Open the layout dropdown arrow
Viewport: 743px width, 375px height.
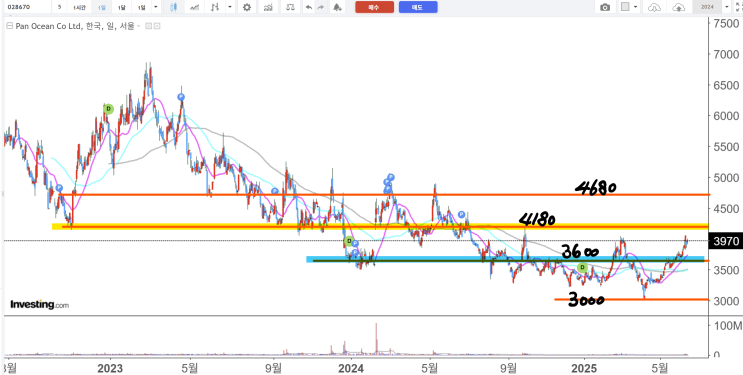635,7
